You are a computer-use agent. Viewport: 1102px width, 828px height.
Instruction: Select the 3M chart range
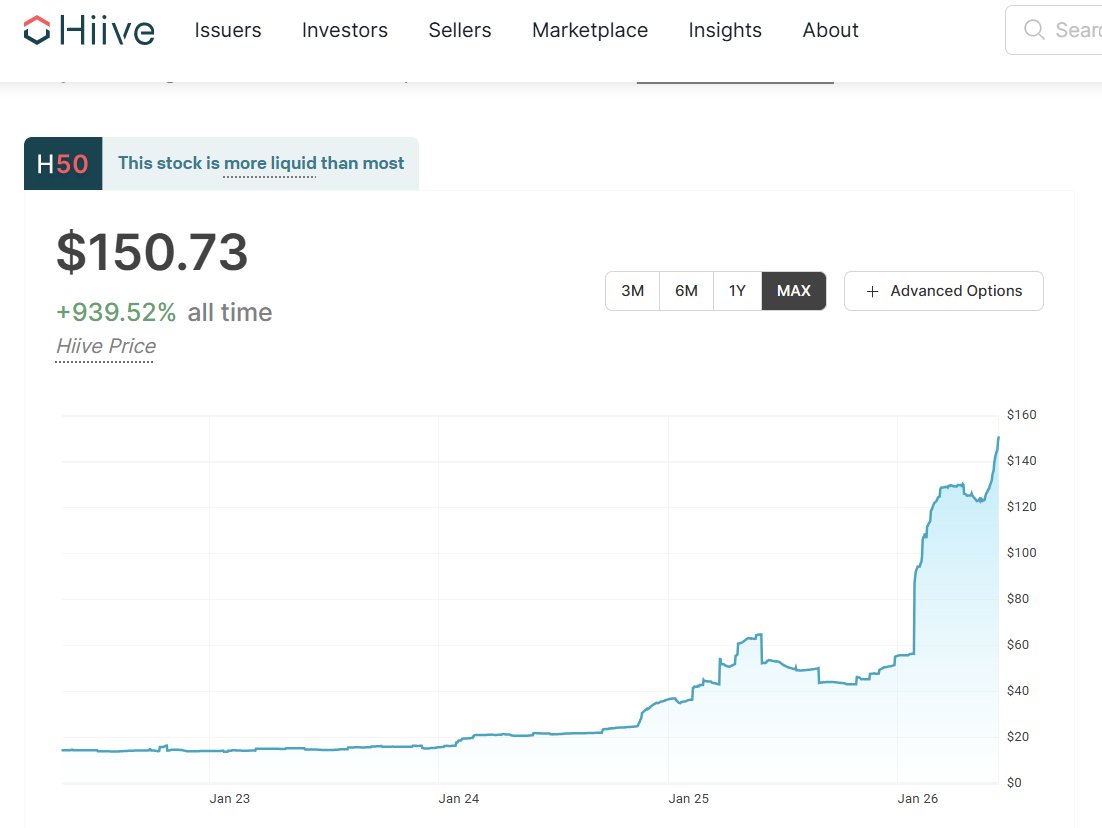point(633,291)
